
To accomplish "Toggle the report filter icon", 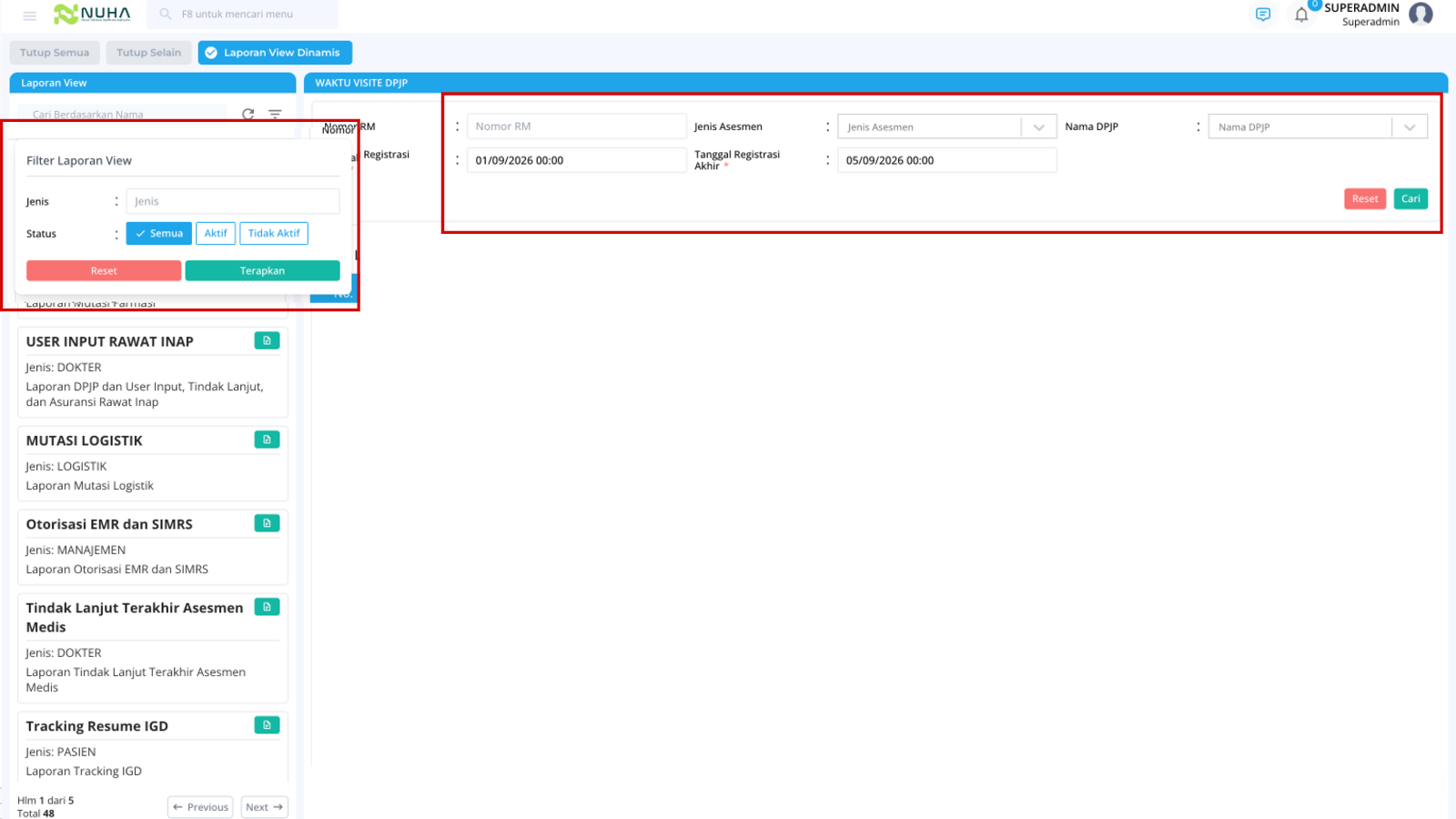I will [x=275, y=115].
